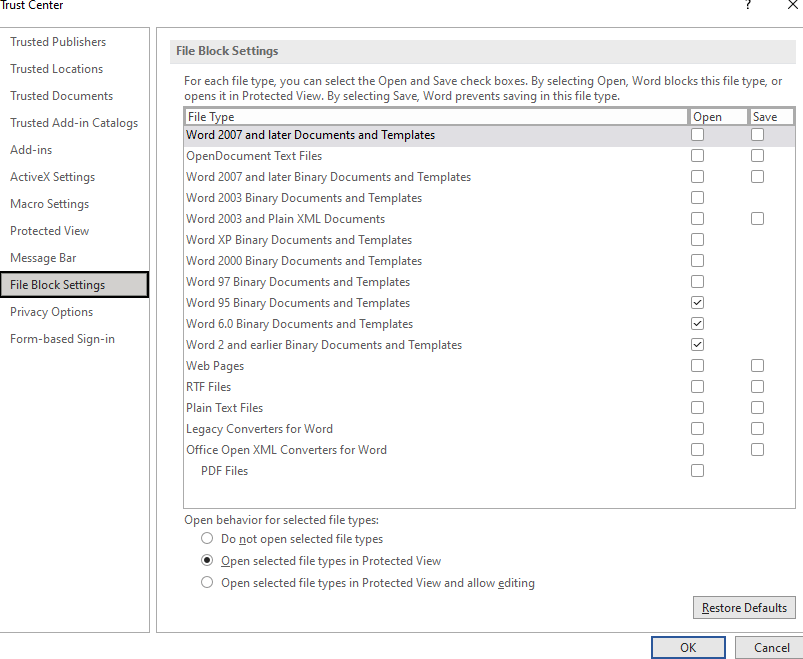
Task: Check Save for Word 2007 Binary Documents
Action: pos(757,177)
